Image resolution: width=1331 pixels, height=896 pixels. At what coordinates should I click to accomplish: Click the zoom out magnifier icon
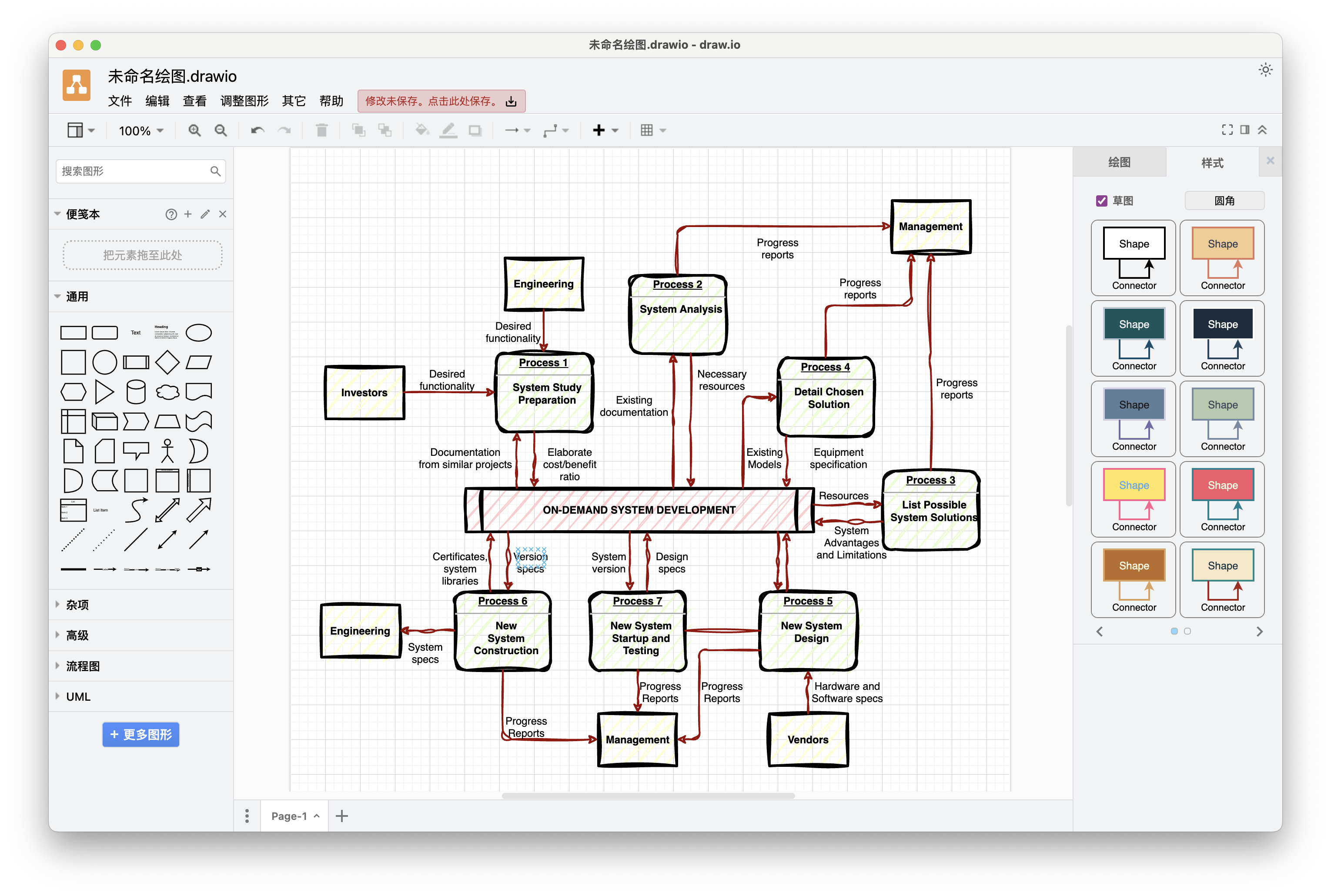[x=221, y=130]
